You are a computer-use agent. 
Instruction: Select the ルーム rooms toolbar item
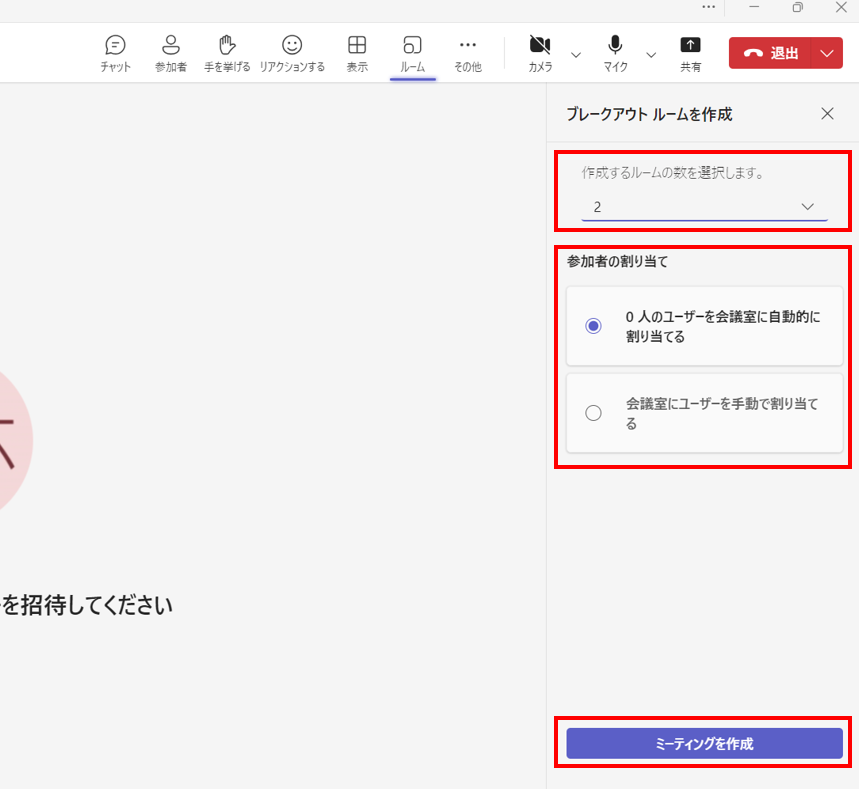tap(413, 54)
